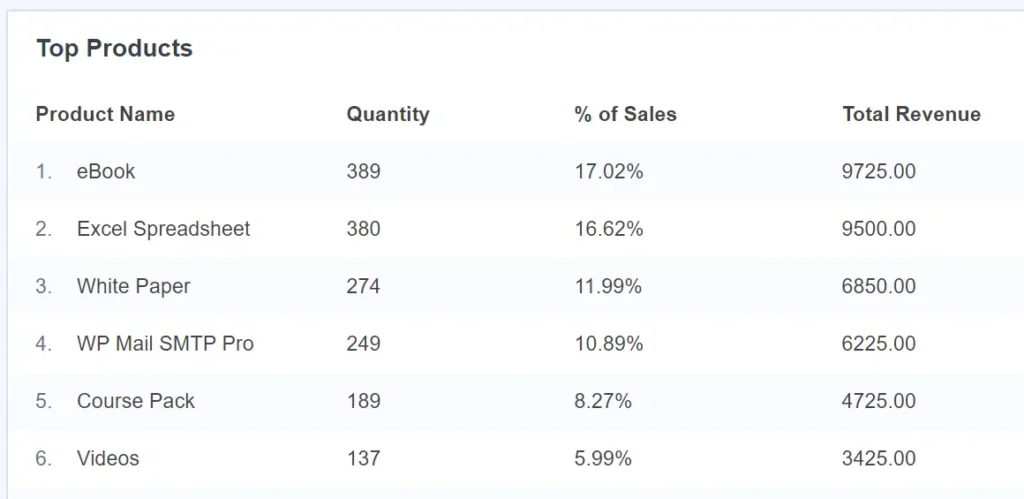This screenshot has height=499, width=1024.
Task: Click the % of Sales column header
Action: (626, 114)
